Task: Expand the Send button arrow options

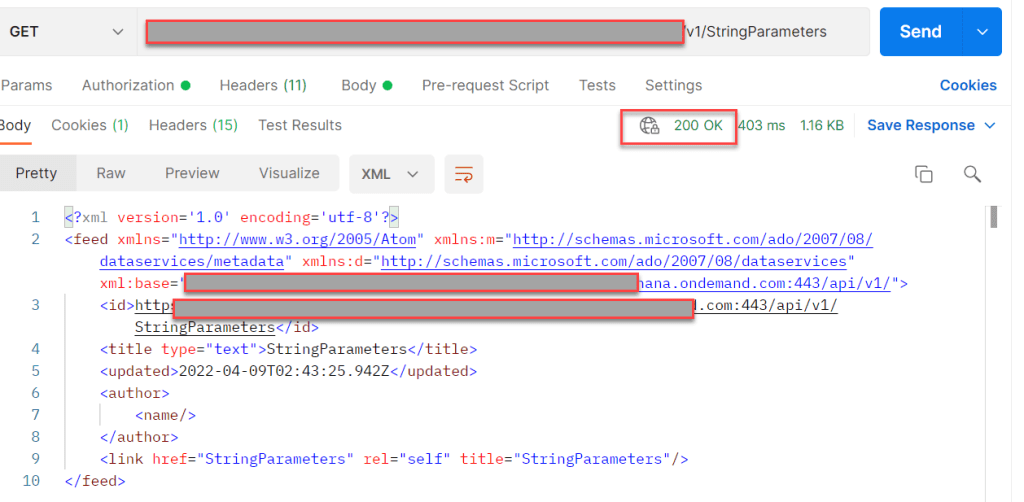Action: point(981,31)
